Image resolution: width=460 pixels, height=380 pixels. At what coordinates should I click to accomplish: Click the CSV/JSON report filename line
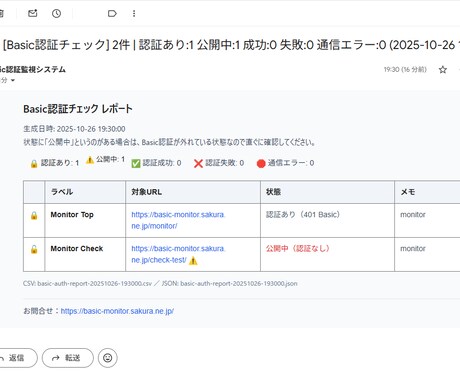[160, 284]
